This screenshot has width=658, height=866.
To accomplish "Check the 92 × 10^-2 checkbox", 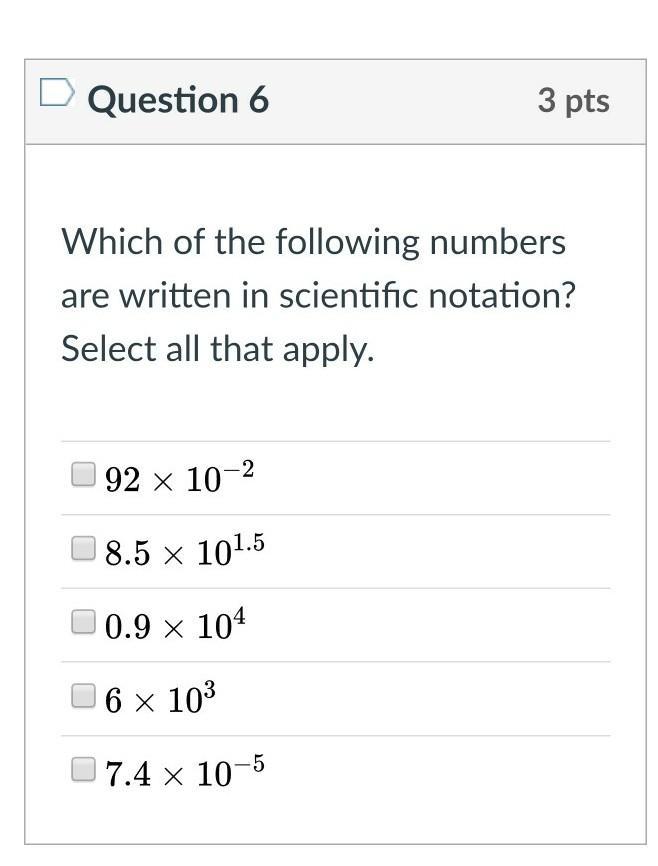I will 83,473.
